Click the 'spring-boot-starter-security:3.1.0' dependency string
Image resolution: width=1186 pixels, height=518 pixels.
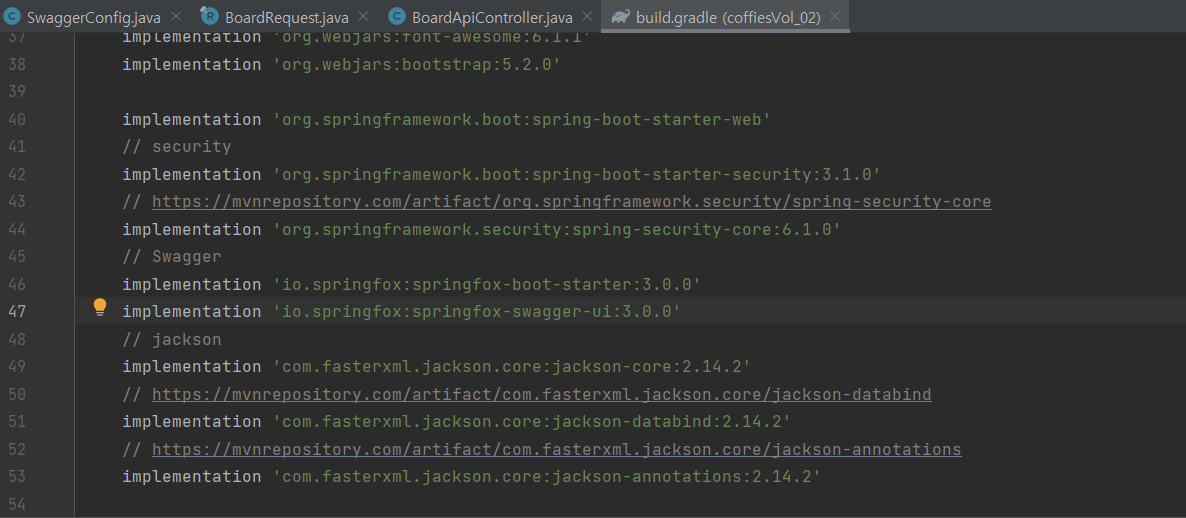(576, 175)
